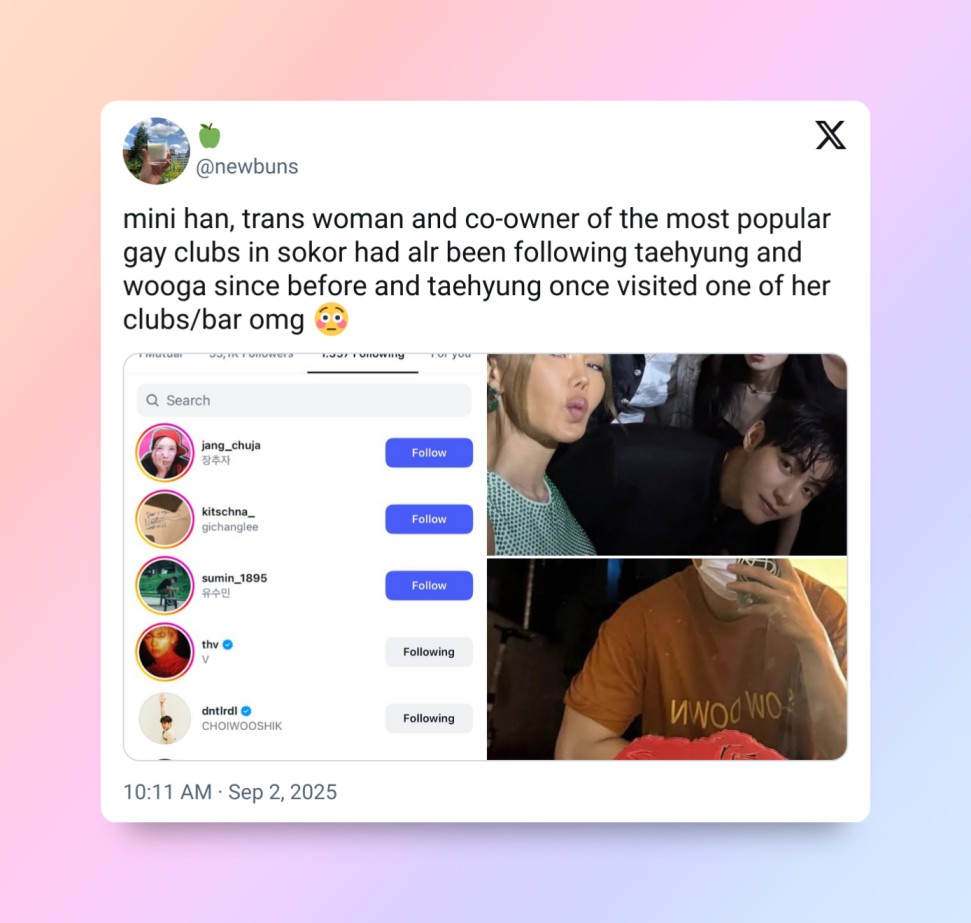Click the Search input field
The width and height of the screenshot is (971, 923).
[x=304, y=400]
